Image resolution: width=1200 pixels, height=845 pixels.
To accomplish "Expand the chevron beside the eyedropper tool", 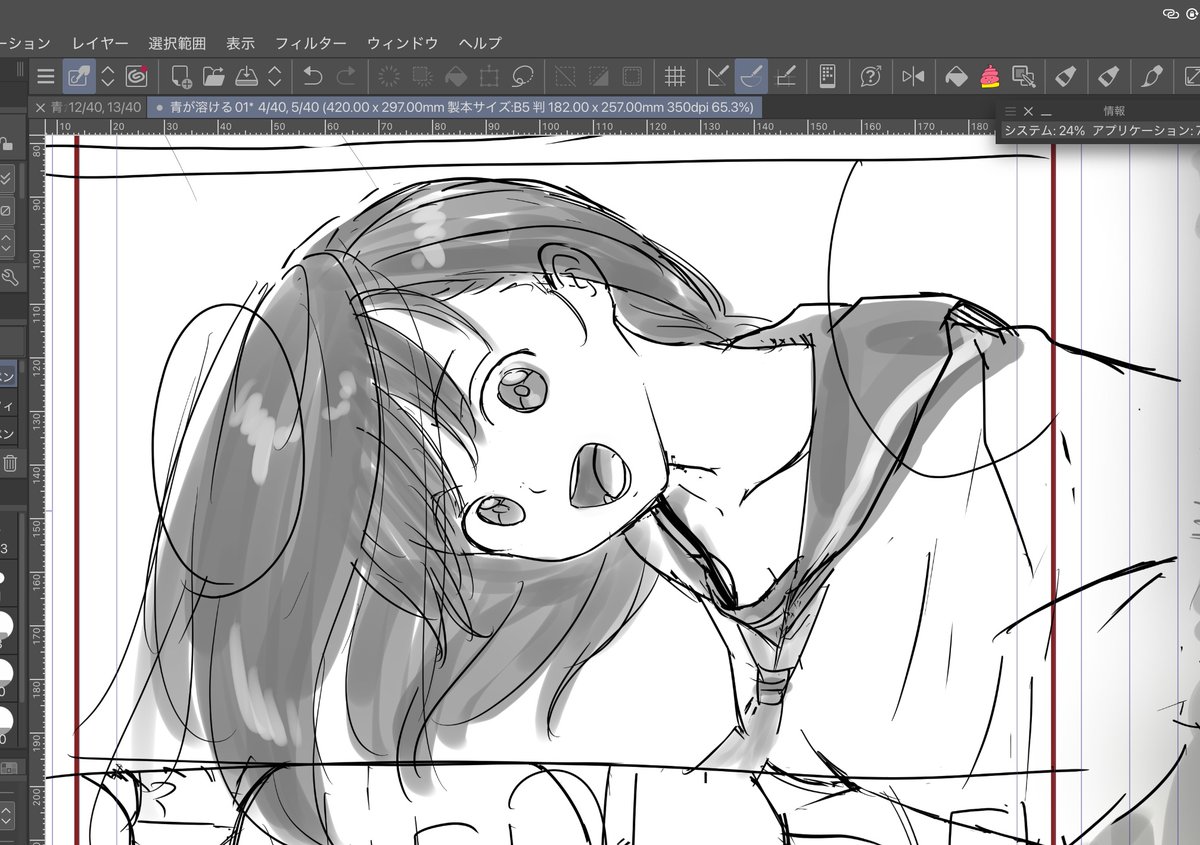I will pos(107,76).
